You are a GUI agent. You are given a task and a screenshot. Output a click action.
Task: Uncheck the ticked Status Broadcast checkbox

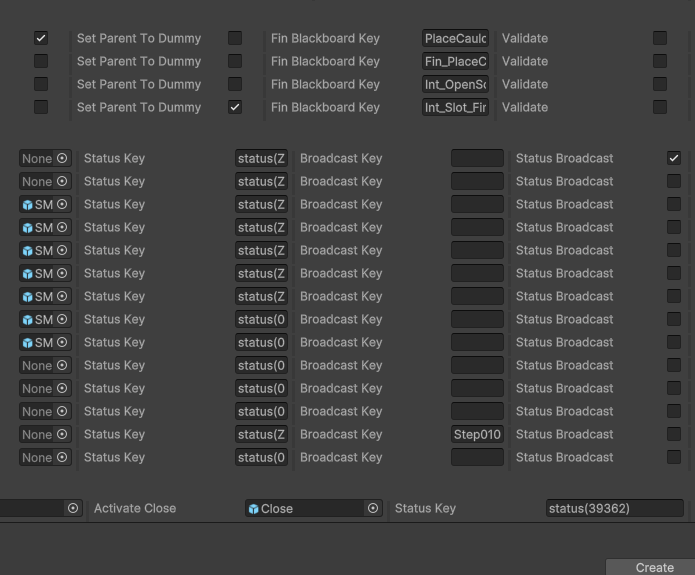[674, 158]
